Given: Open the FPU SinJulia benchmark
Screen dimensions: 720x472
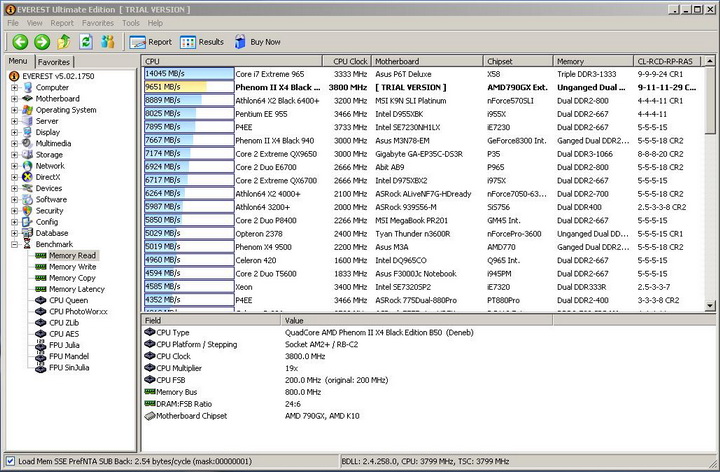Looking at the screenshot, I should [x=69, y=367].
